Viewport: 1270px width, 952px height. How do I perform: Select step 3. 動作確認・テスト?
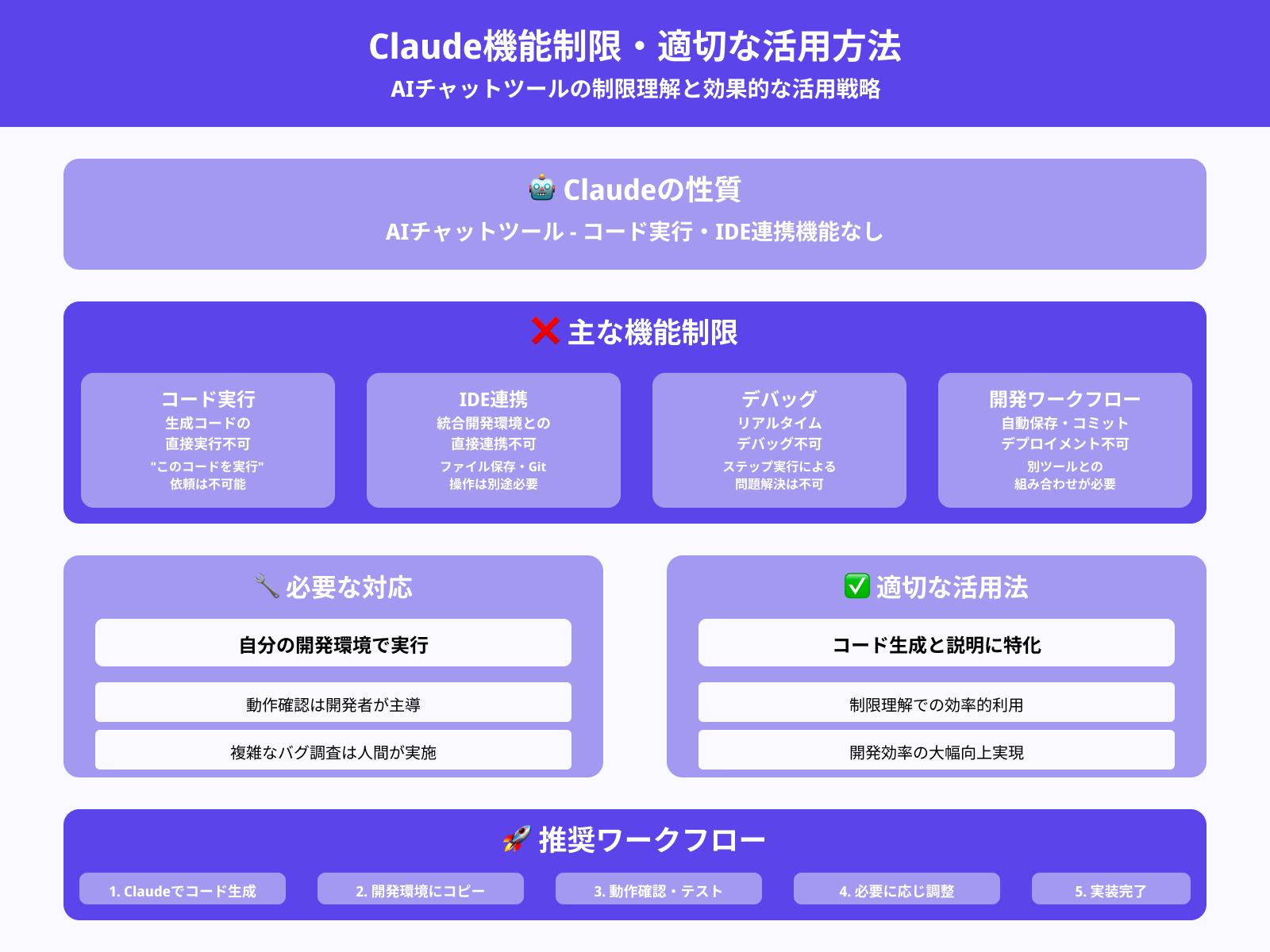659,889
